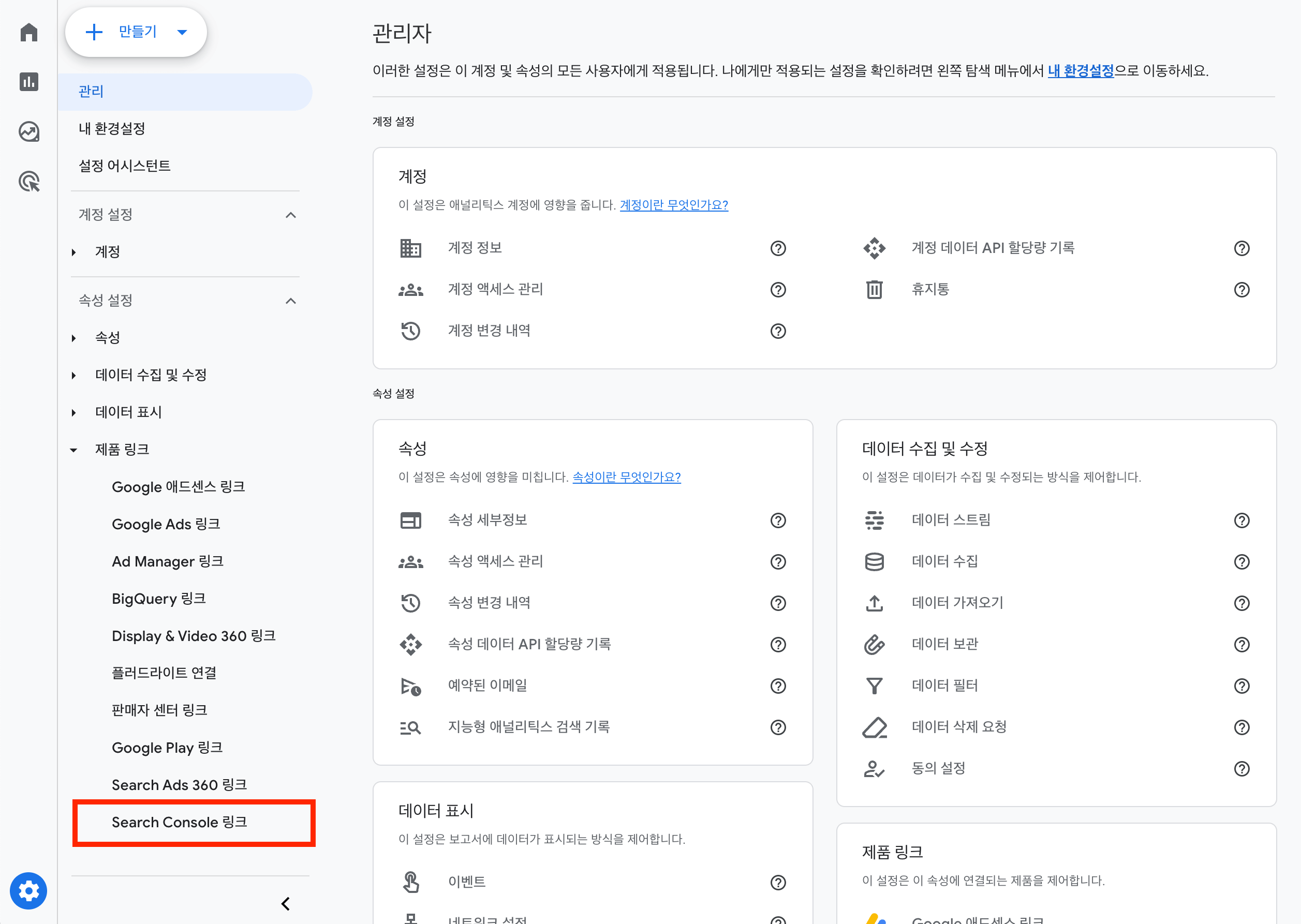Click the trash can icon for 휴지통
1301x924 pixels.
coord(874,290)
